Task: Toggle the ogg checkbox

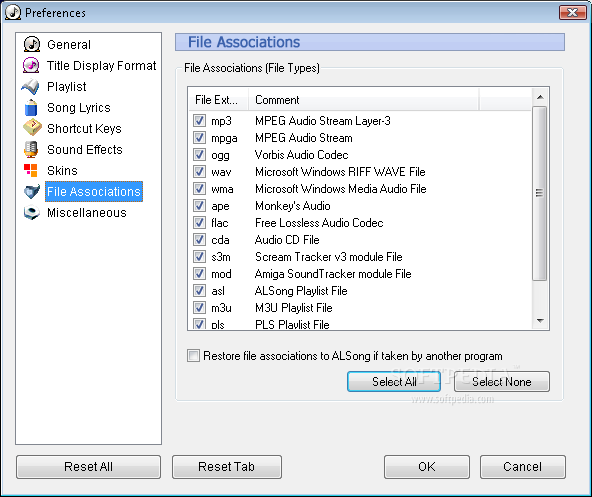Action: (x=199, y=154)
